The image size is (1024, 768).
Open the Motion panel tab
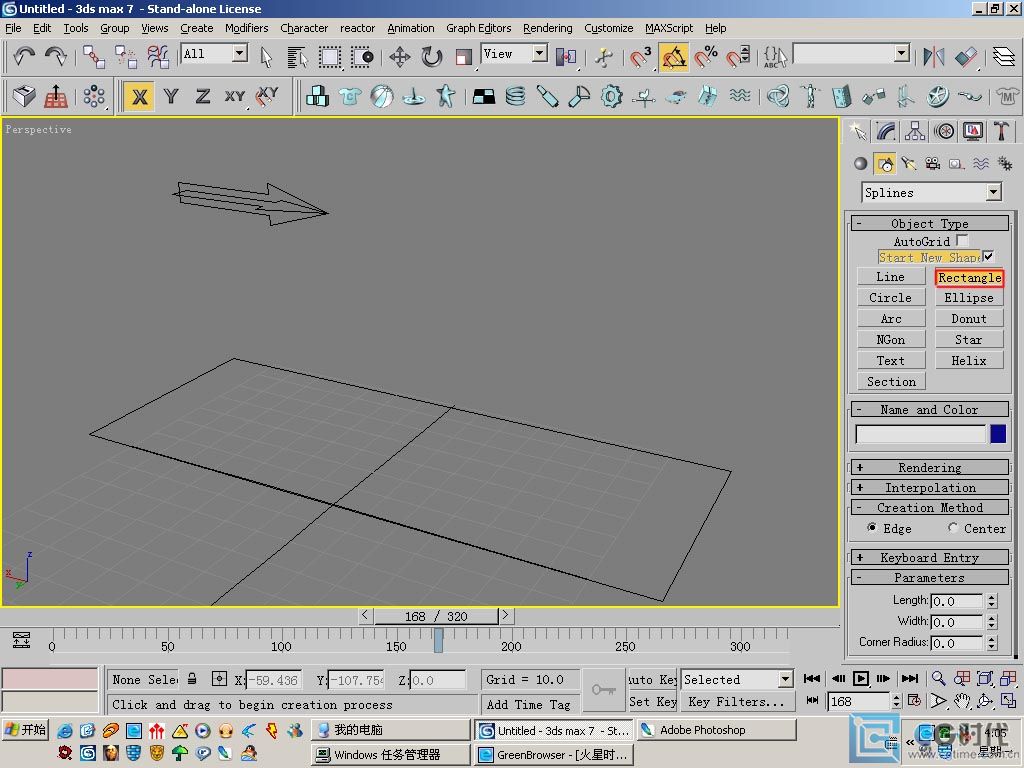[x=944, y=131]
